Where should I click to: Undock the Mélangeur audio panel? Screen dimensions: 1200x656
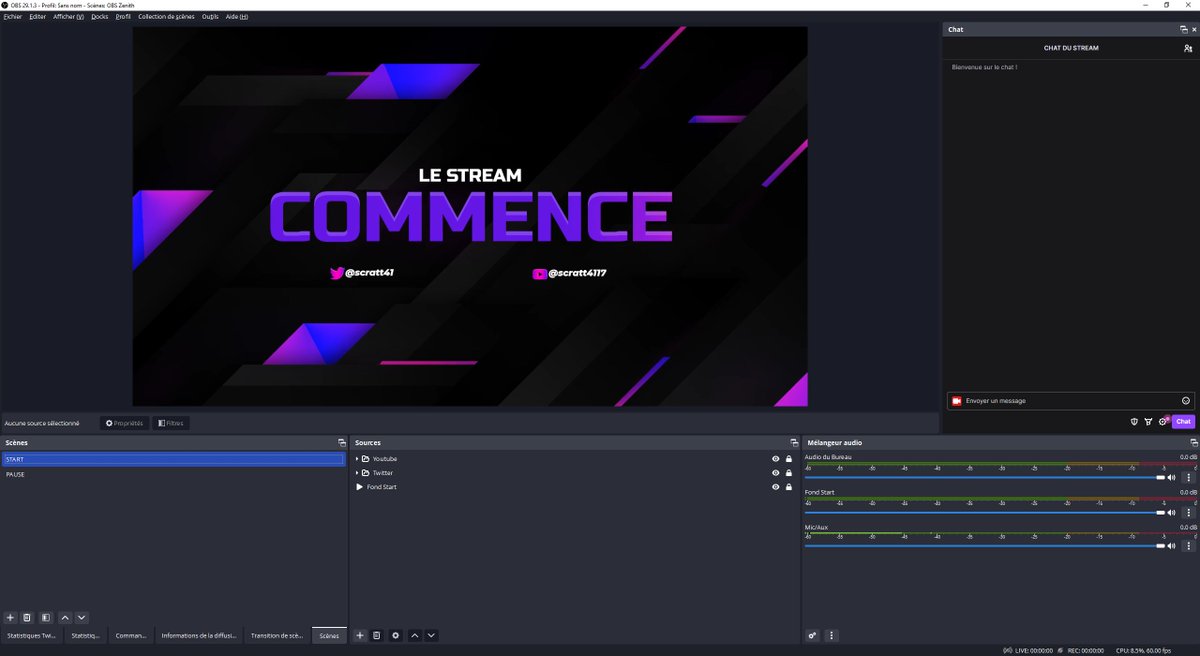click(1193, 442)
